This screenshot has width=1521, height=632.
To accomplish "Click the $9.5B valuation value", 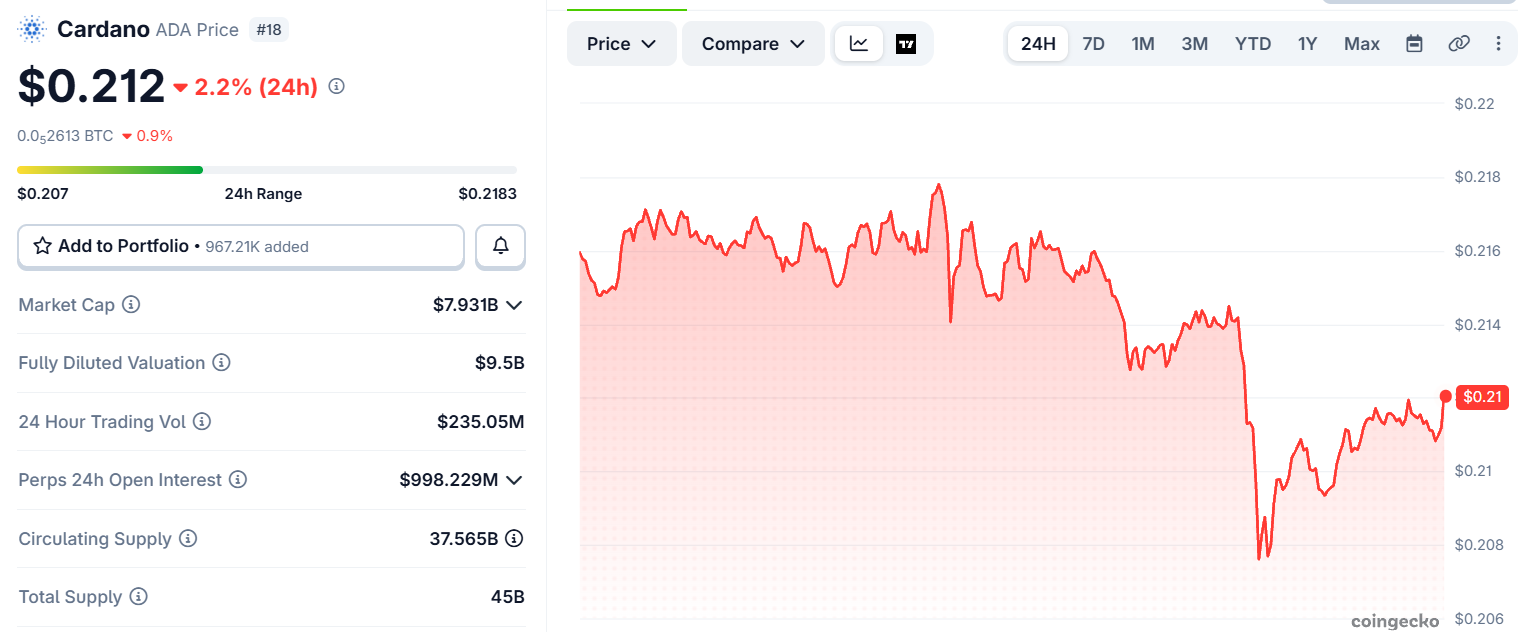I will pyautogui.click(x=500, y=363).
